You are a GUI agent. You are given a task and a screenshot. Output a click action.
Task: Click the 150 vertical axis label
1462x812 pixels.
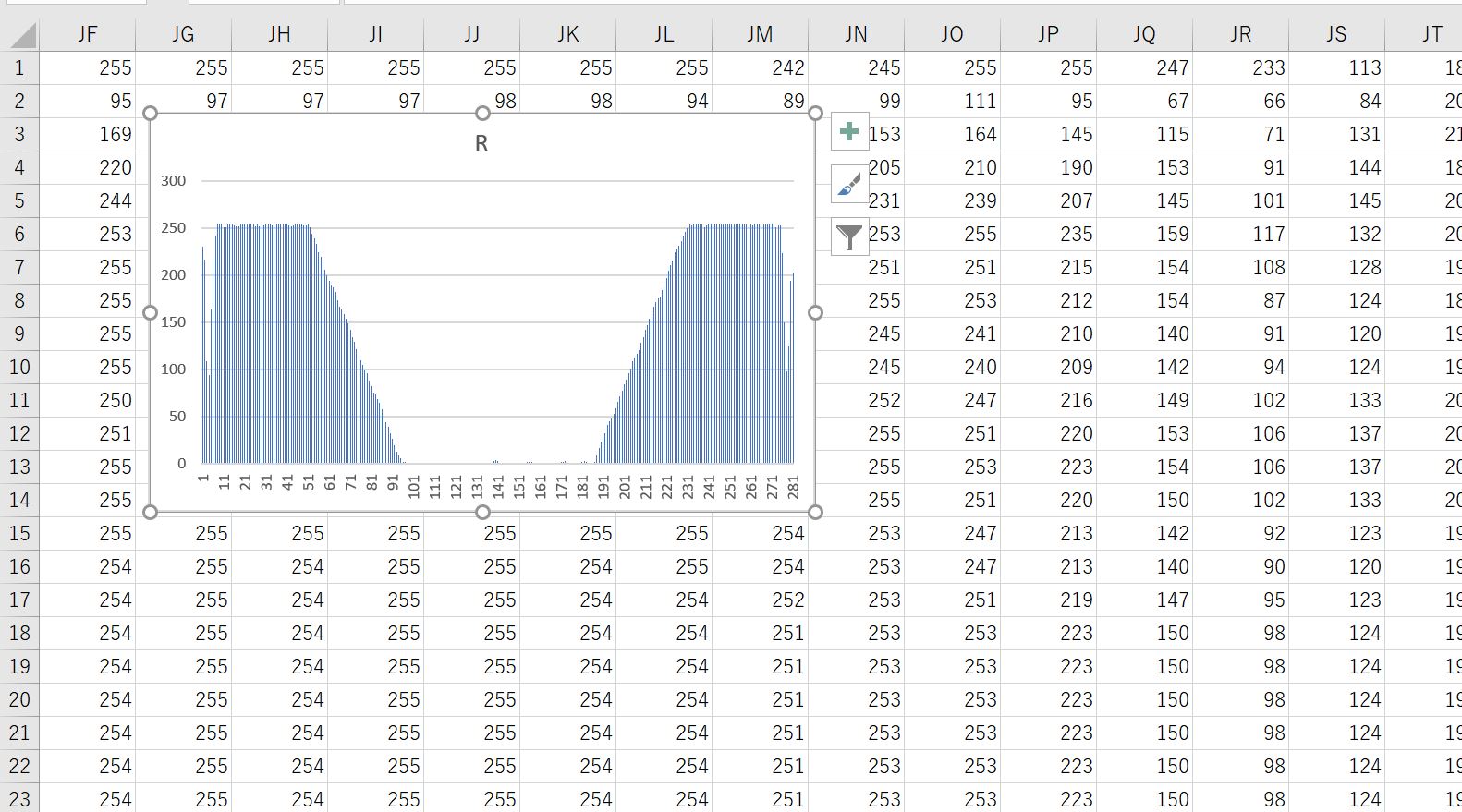pos(173,322)
